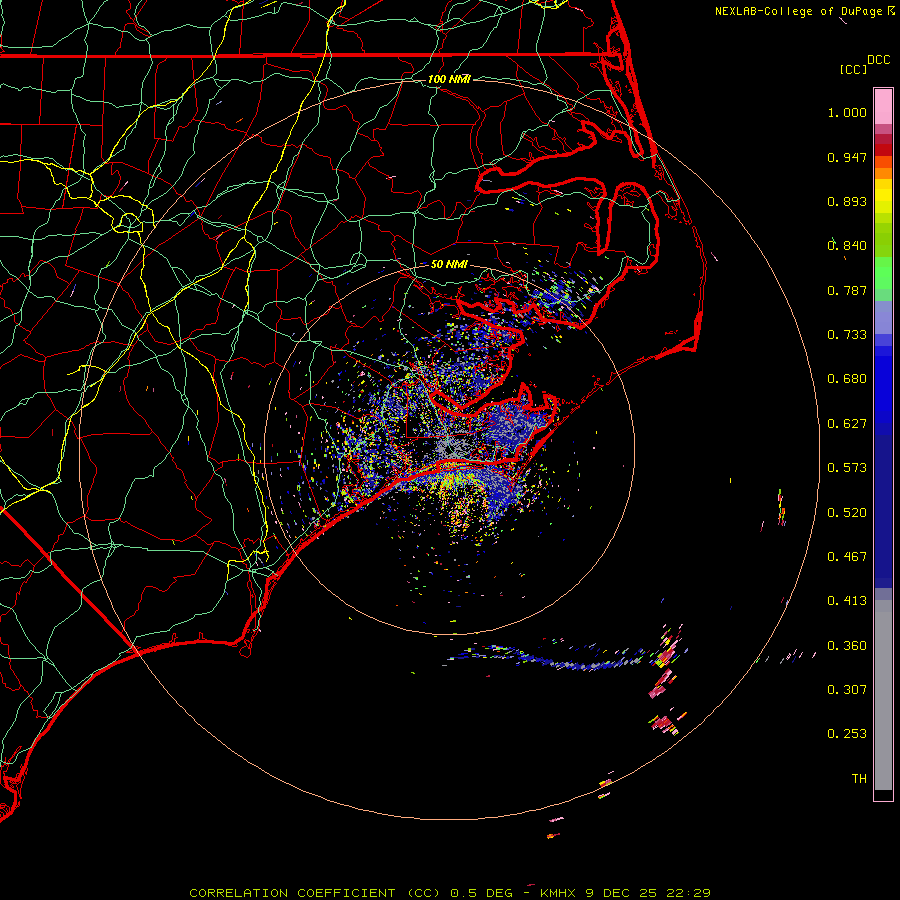900x900 pixels.
Task: Select the 0.307 color scale value
Action: tap(847, 690)
